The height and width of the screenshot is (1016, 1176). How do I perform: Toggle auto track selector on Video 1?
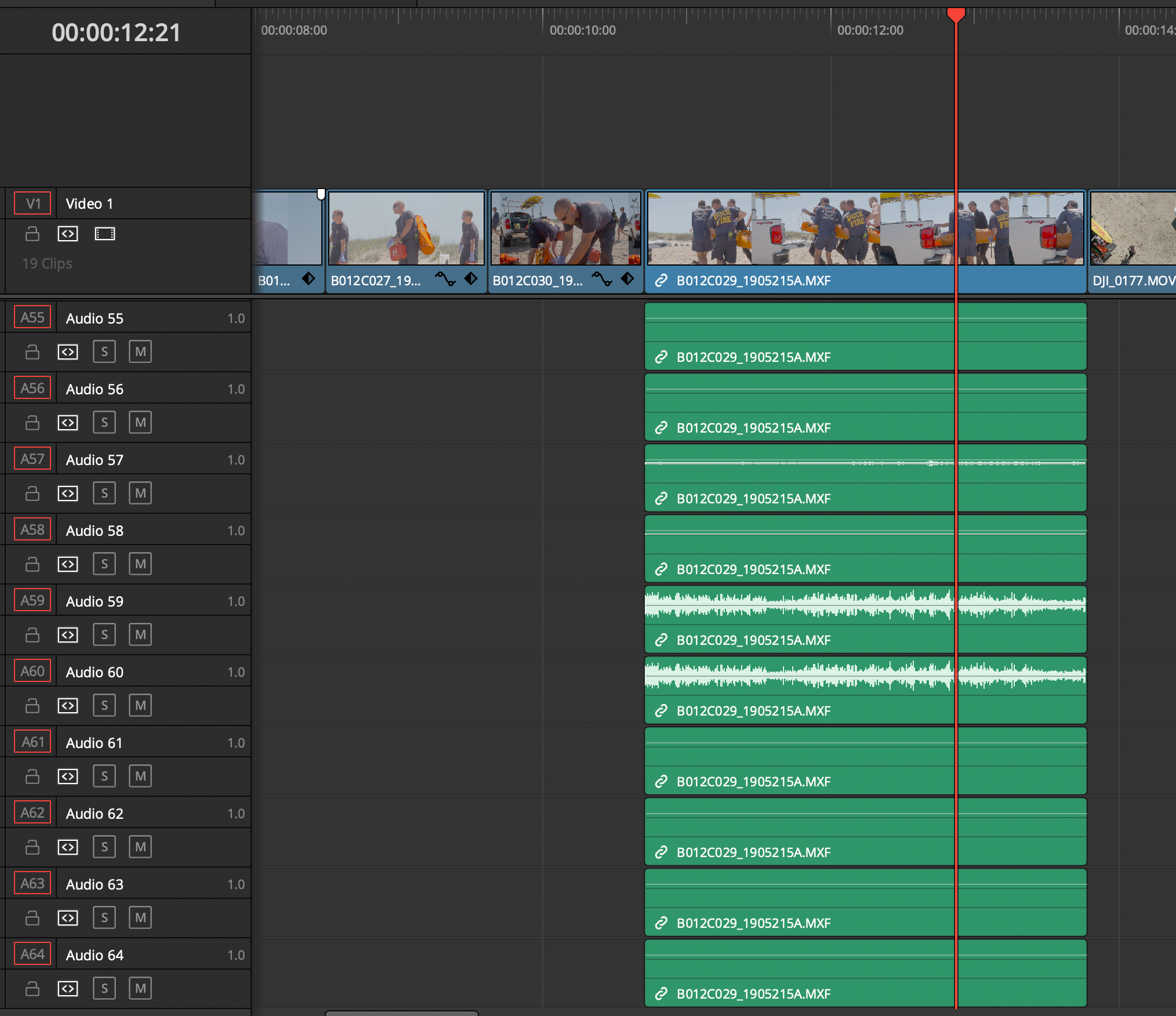68,234
